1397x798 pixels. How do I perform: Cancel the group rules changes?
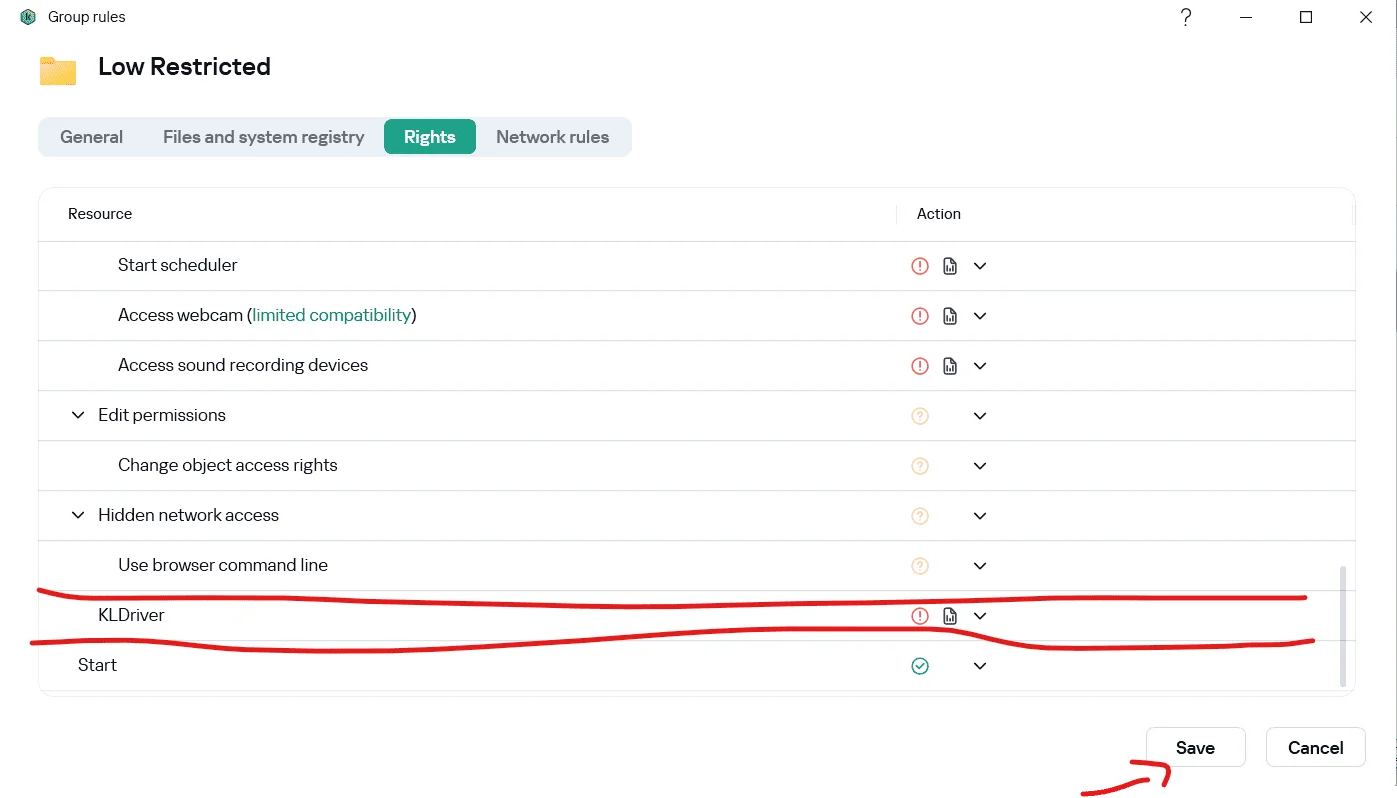(x=1315, y=747)
